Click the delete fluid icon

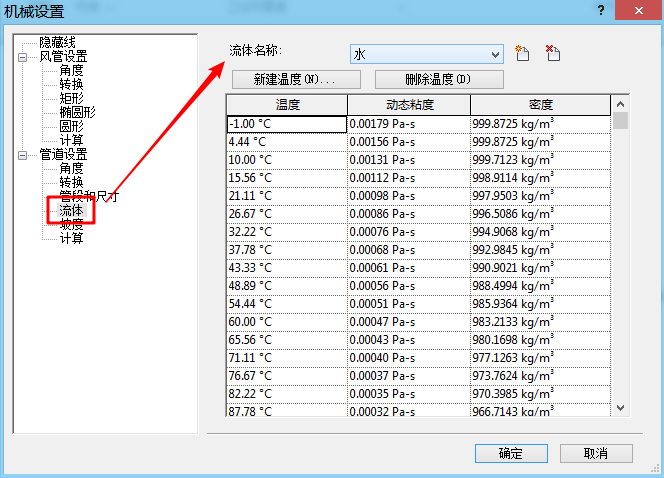tap(553, 53)
